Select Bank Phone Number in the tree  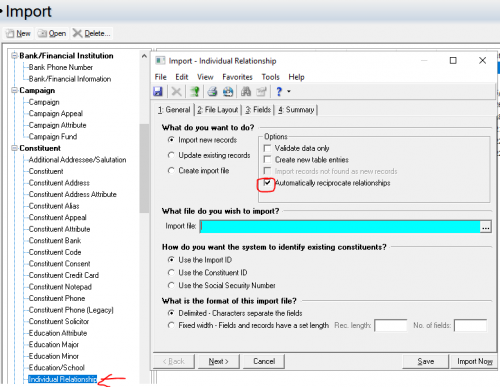[61, 67]
